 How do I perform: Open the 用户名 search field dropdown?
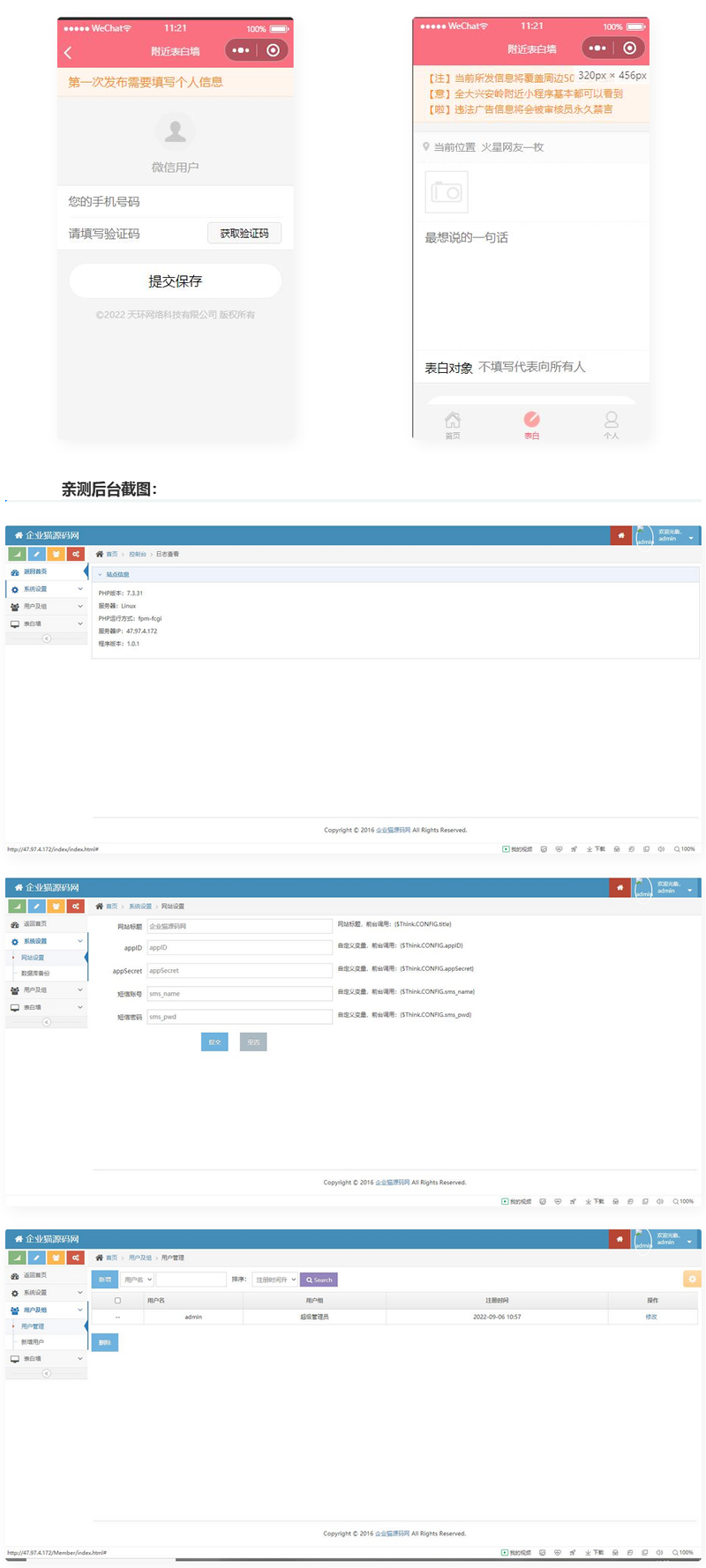pyautogui.click(x=138, y=1280)
